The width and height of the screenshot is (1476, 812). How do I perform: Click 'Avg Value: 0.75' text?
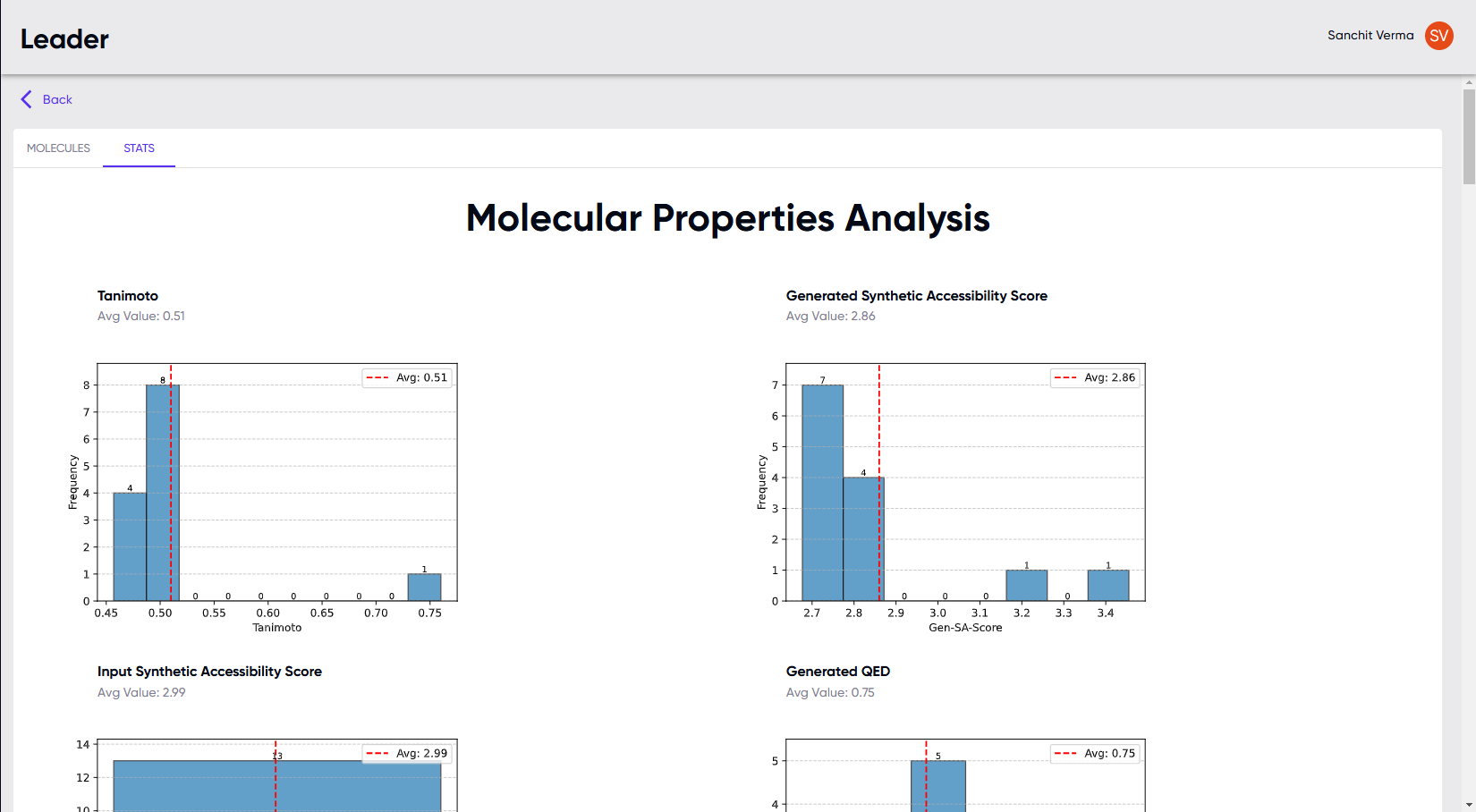point(831,693)
